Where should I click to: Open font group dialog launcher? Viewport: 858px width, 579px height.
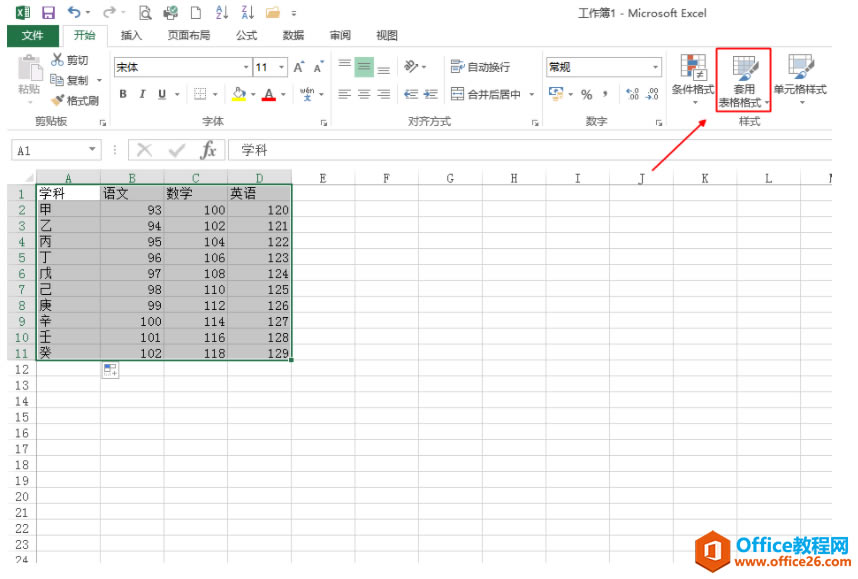point(324,123)
